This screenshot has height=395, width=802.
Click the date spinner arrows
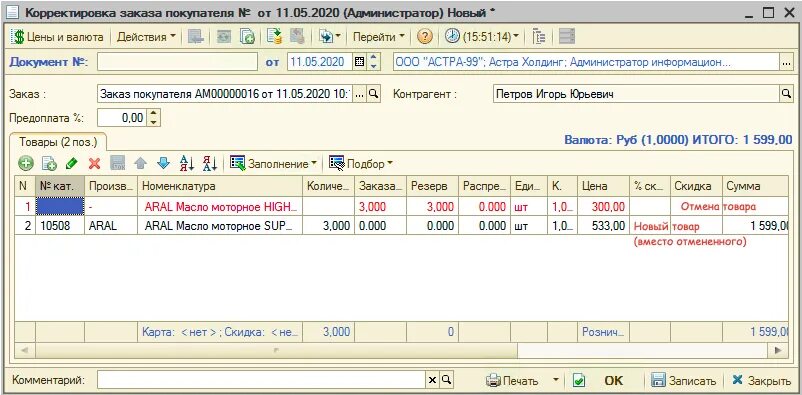point(374,62)
